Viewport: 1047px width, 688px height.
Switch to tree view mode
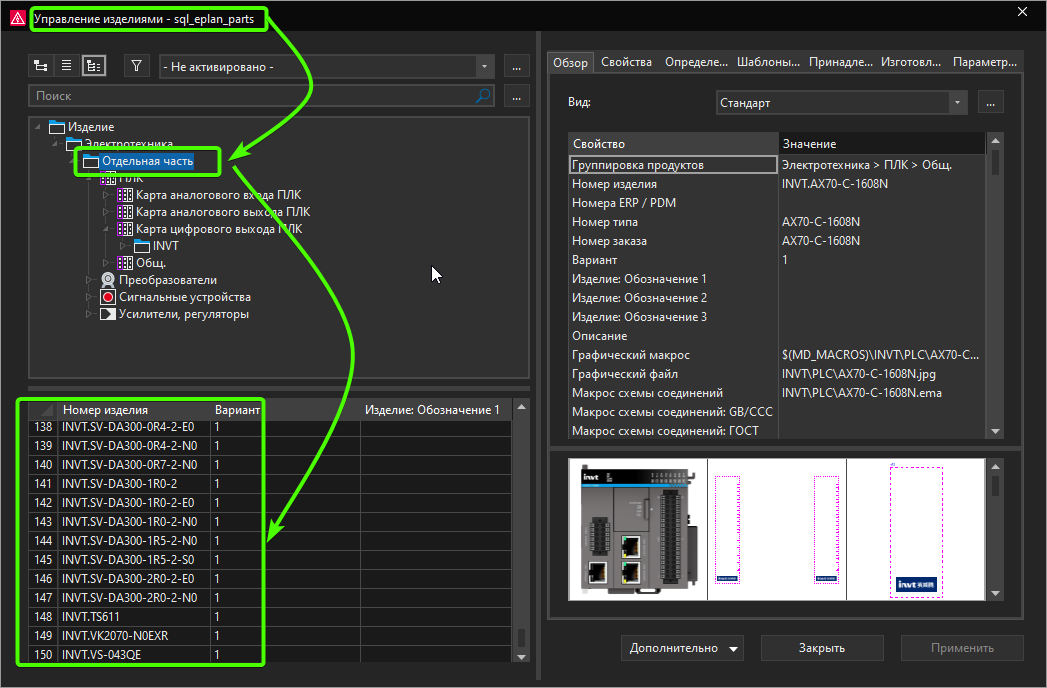[41, 66]
